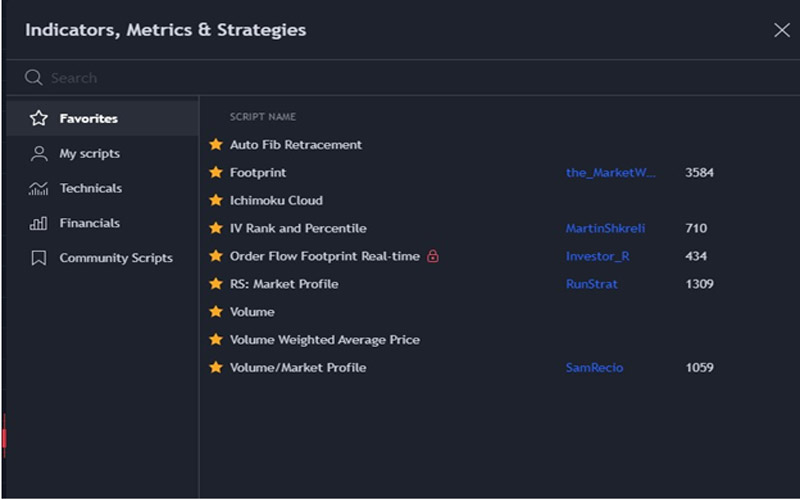800x500 pixels.
Task: Click the Favorites star icon in sidebar
Action: (x=39, y=119)
